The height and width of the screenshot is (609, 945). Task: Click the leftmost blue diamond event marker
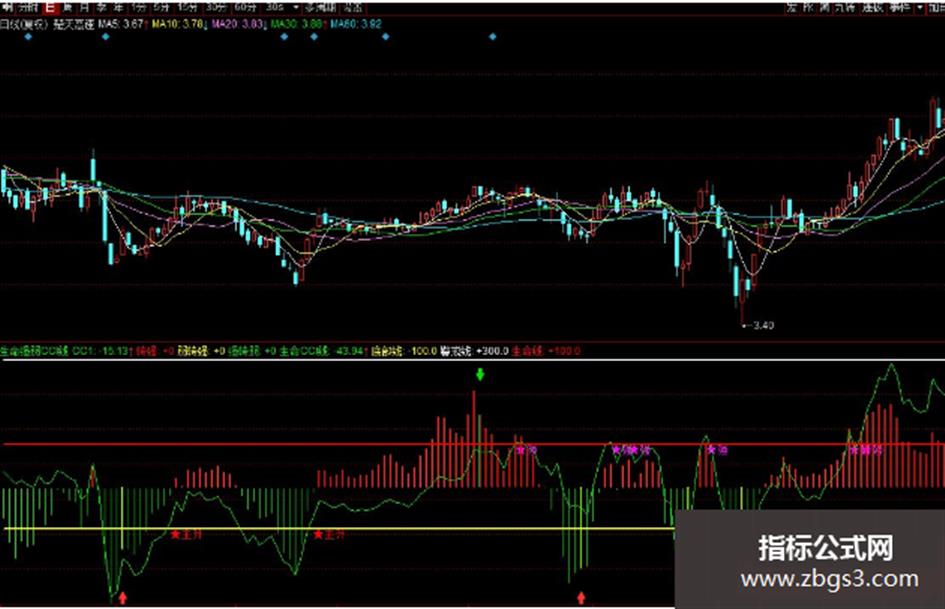click(x=28, y=37)
